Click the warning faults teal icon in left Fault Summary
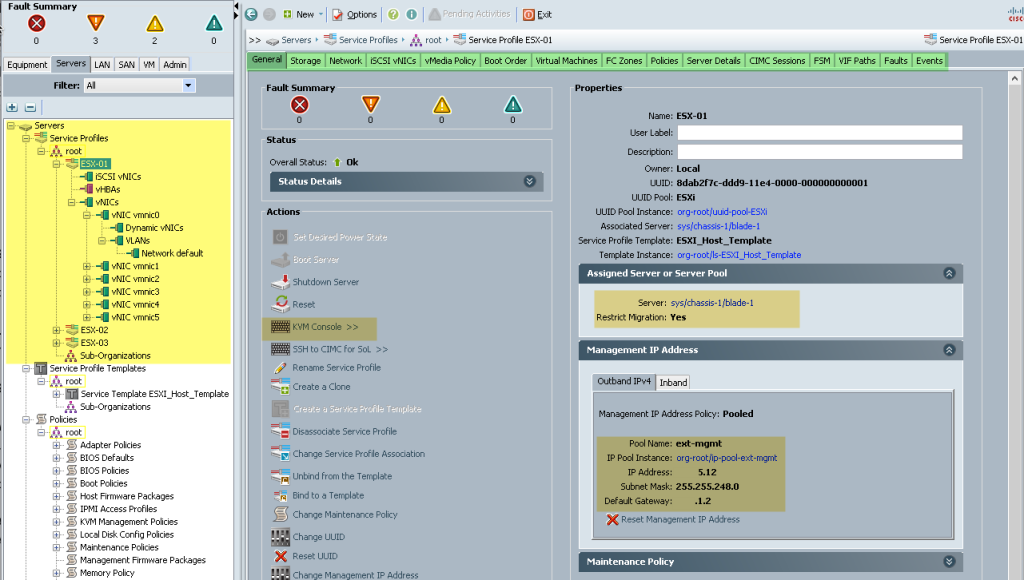1024x580 pixels. [x=214, y=24]
